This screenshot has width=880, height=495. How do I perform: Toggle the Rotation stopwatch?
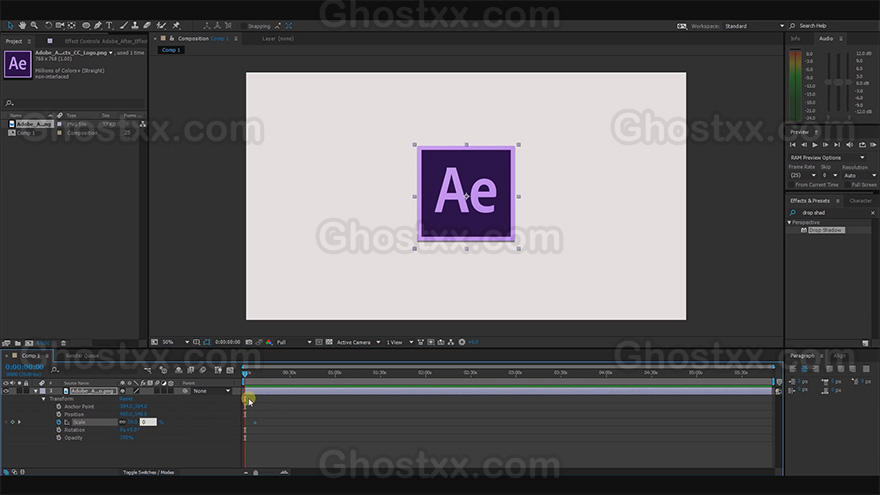[58, 430]
